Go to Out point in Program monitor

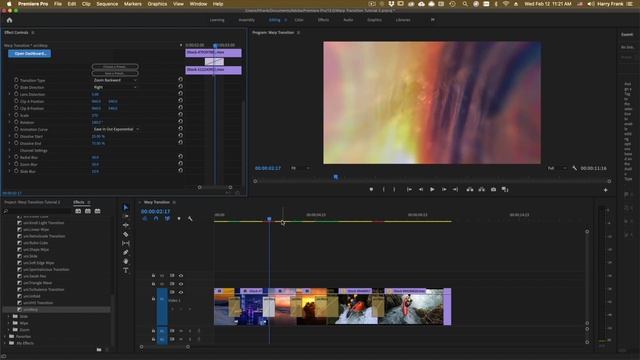(x=456, y=189)
